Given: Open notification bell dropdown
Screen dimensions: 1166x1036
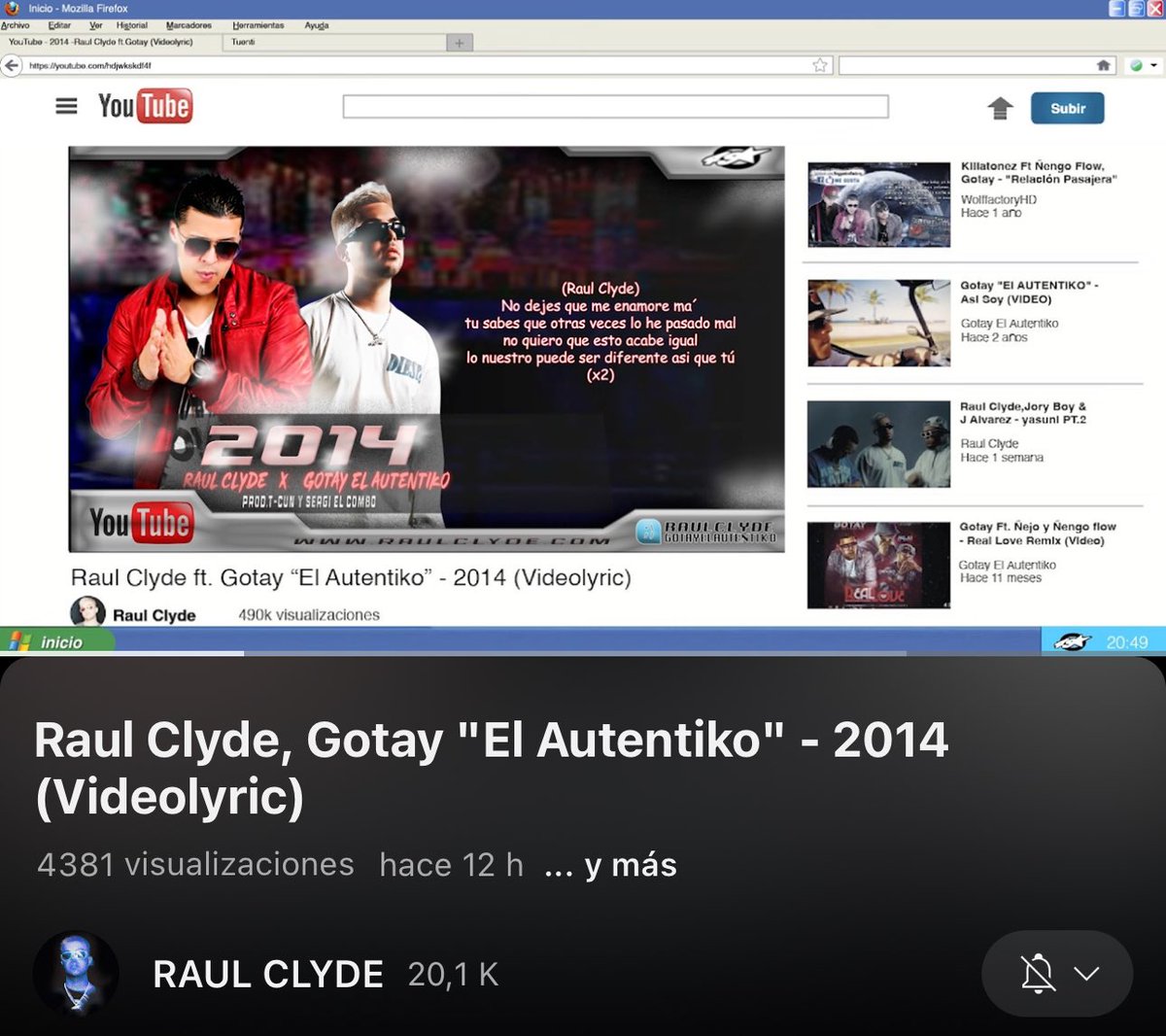Looking at the screenshot, I should click(x=1058, y=974).
